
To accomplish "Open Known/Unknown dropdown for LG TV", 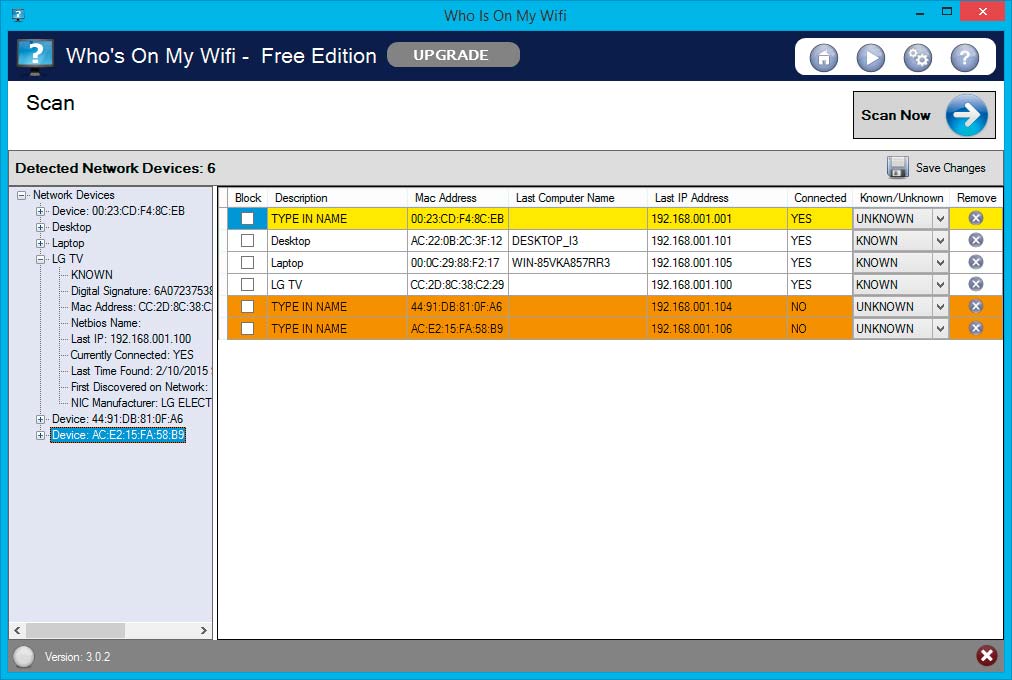I will click(940, 285).
